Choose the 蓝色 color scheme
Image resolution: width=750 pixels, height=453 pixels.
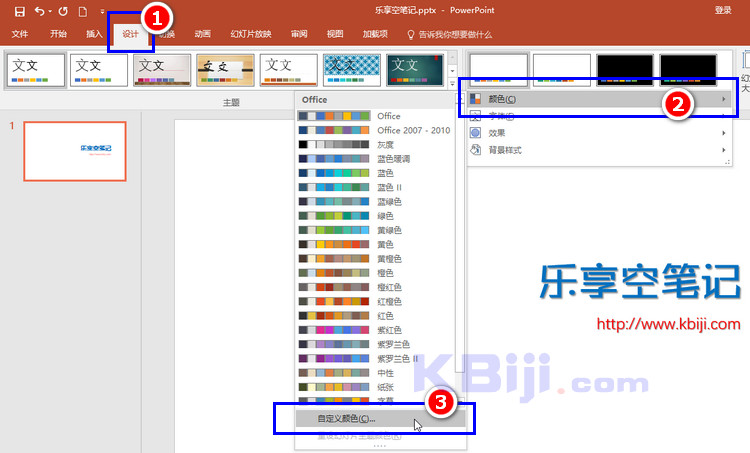pyautogui.click(x=375, y=173)
